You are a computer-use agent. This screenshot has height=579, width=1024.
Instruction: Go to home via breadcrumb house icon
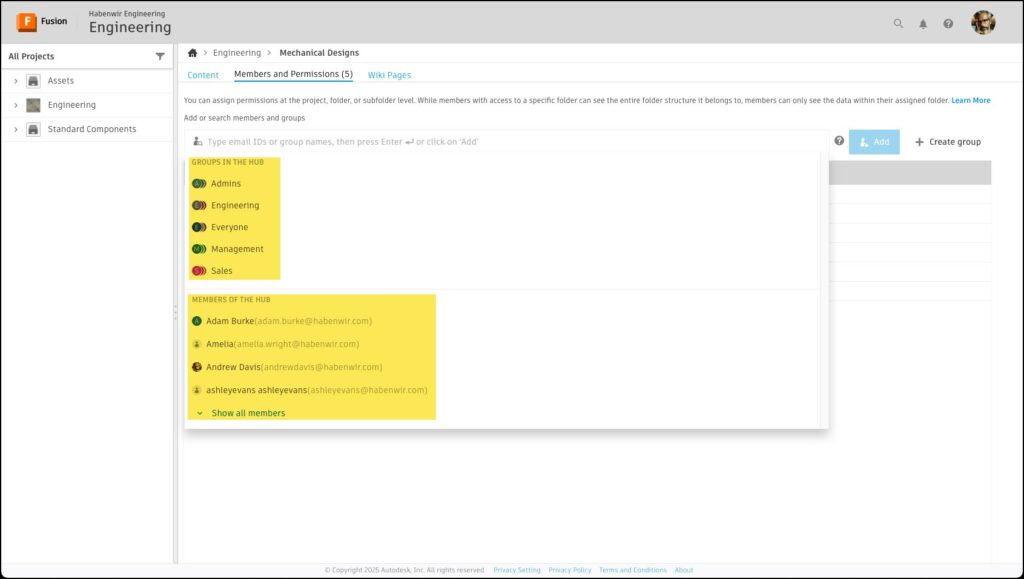(193, 53)
